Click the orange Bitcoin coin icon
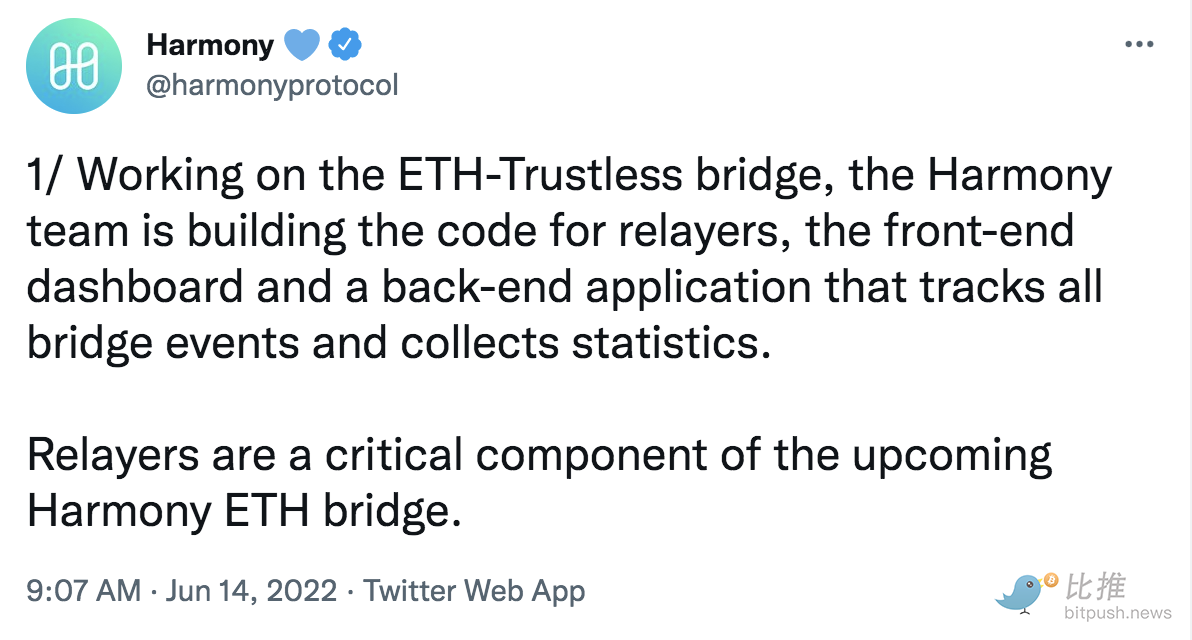The width and height of the screenshot is (1192, 640). 1050,579
